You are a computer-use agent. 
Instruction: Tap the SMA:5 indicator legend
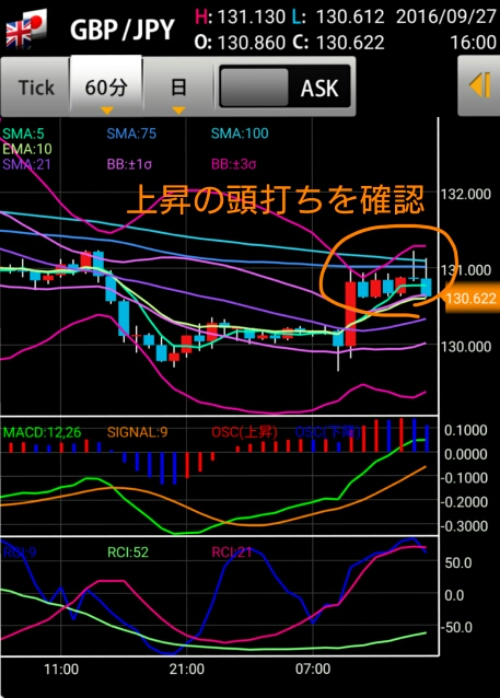23,133
